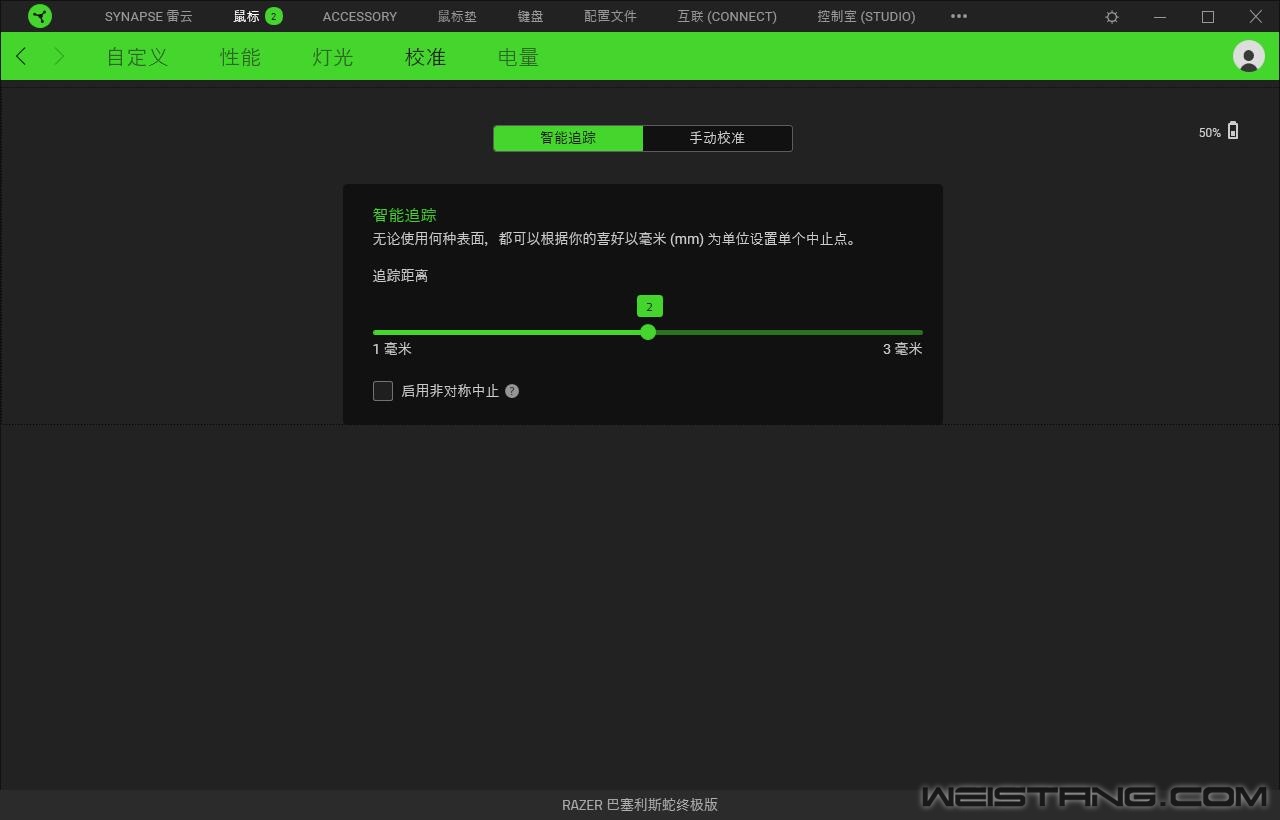
Task: Go to the 电量 subtab
Action: point(518,57)
